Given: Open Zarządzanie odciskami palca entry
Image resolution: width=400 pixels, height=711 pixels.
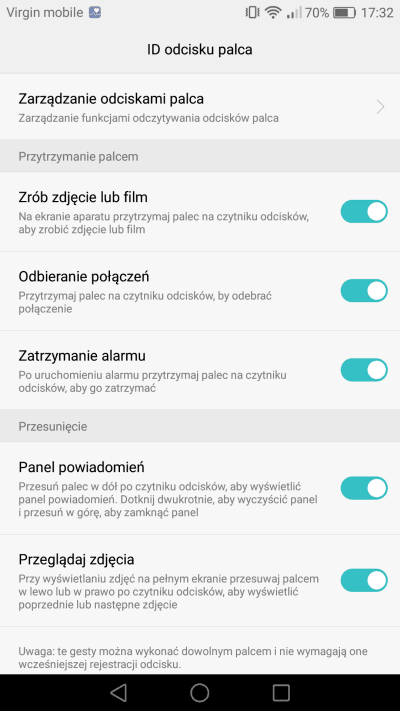Looking at the screenshot, I should point(200,107).
